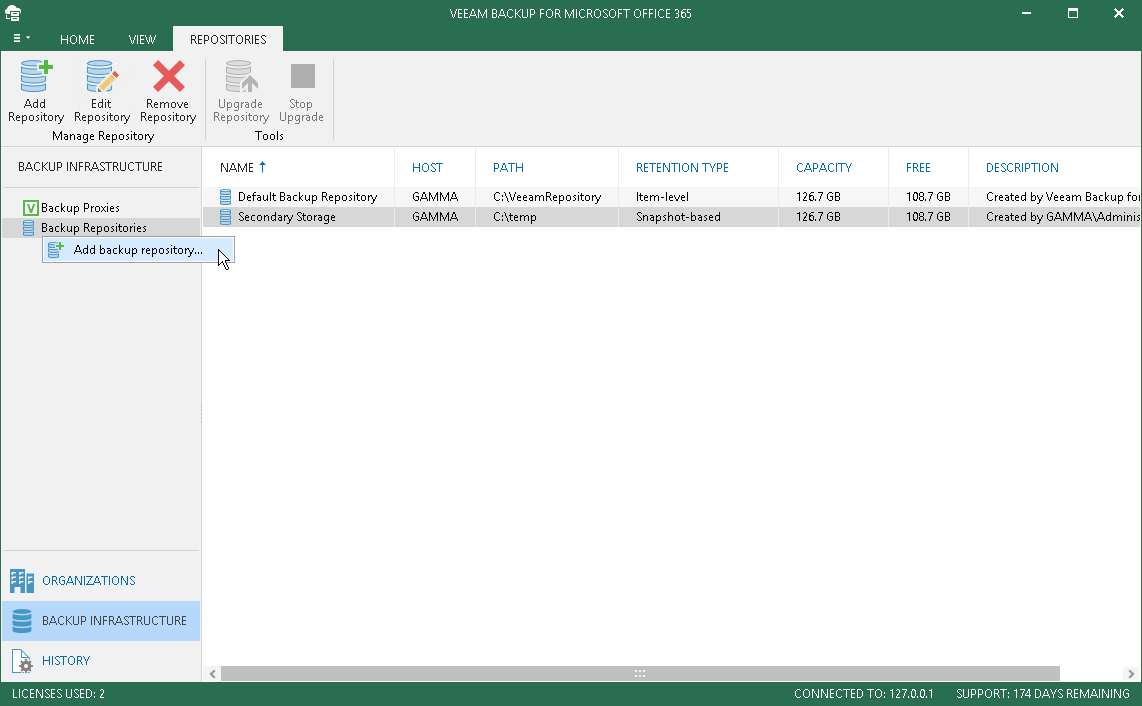Click the Veeam app icon in title bar

click(13, 13)
